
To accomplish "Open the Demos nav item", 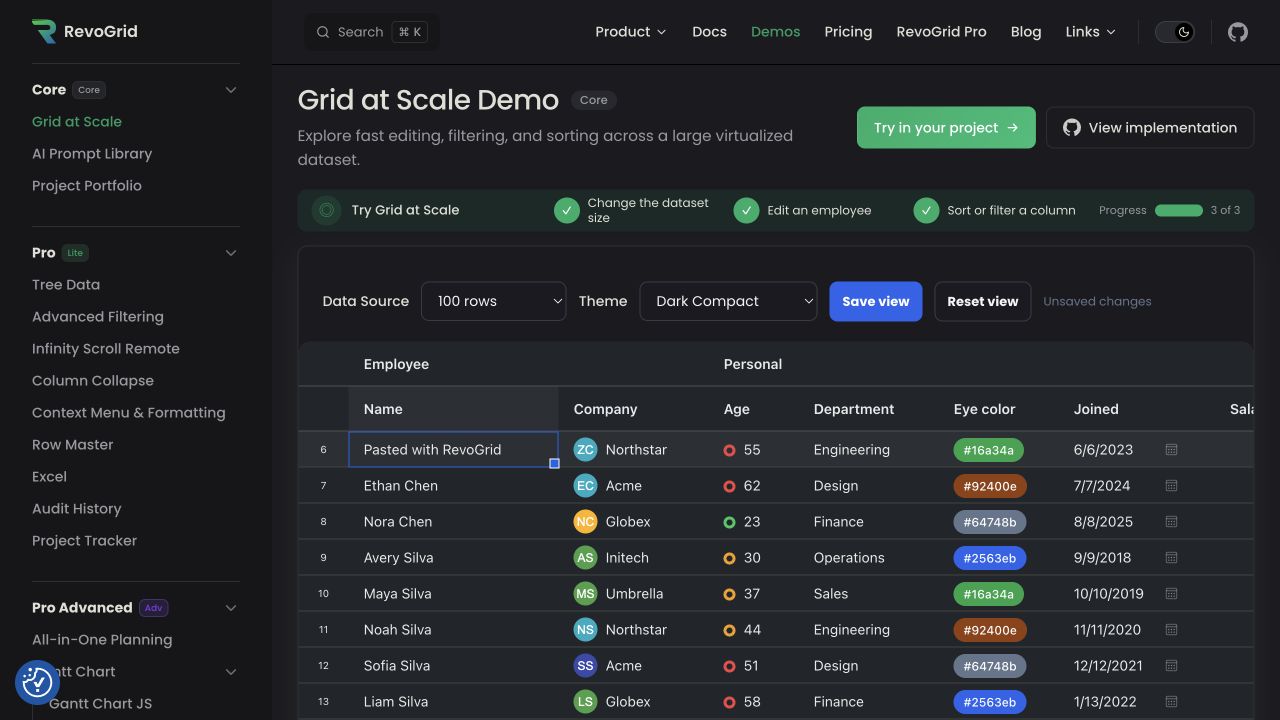I will click(775, 32).
